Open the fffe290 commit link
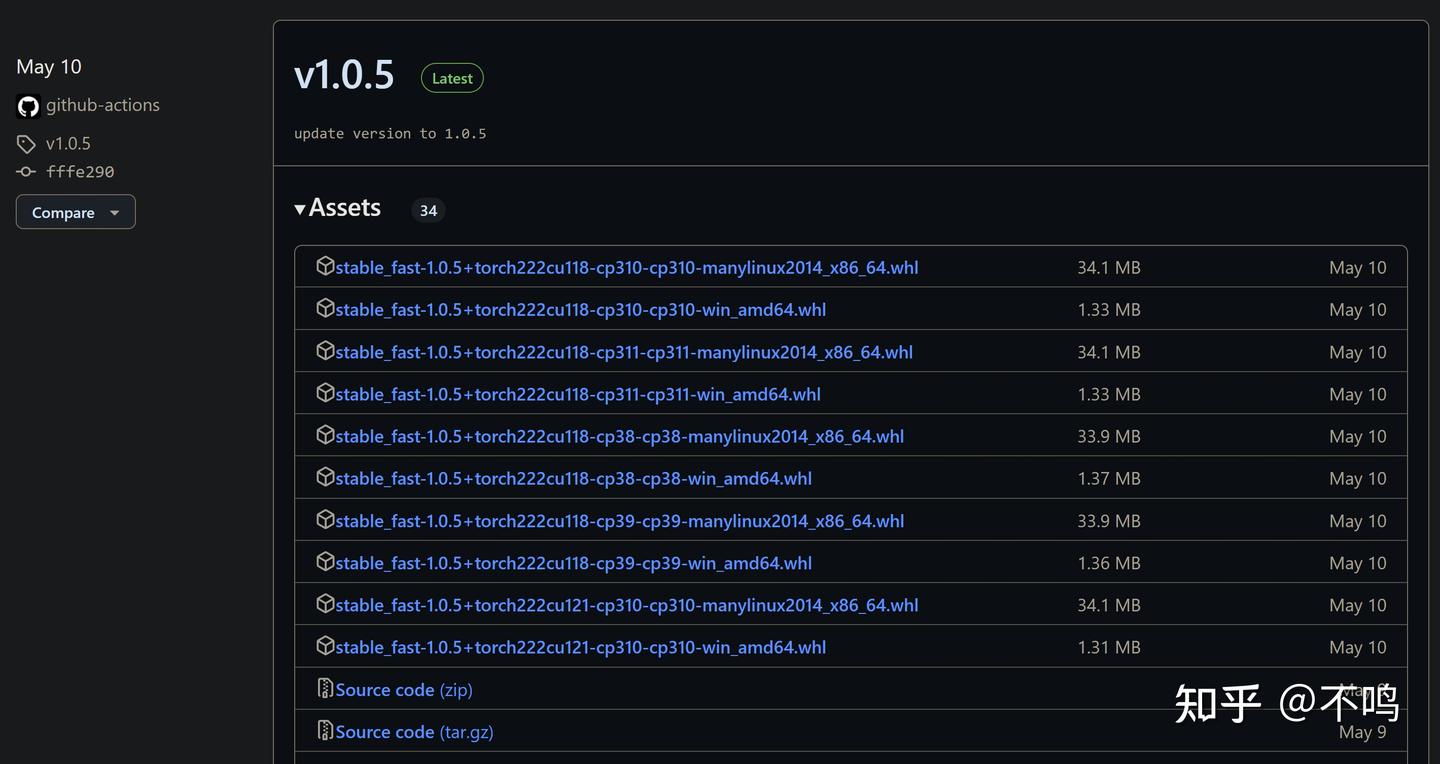 [80, 172]
